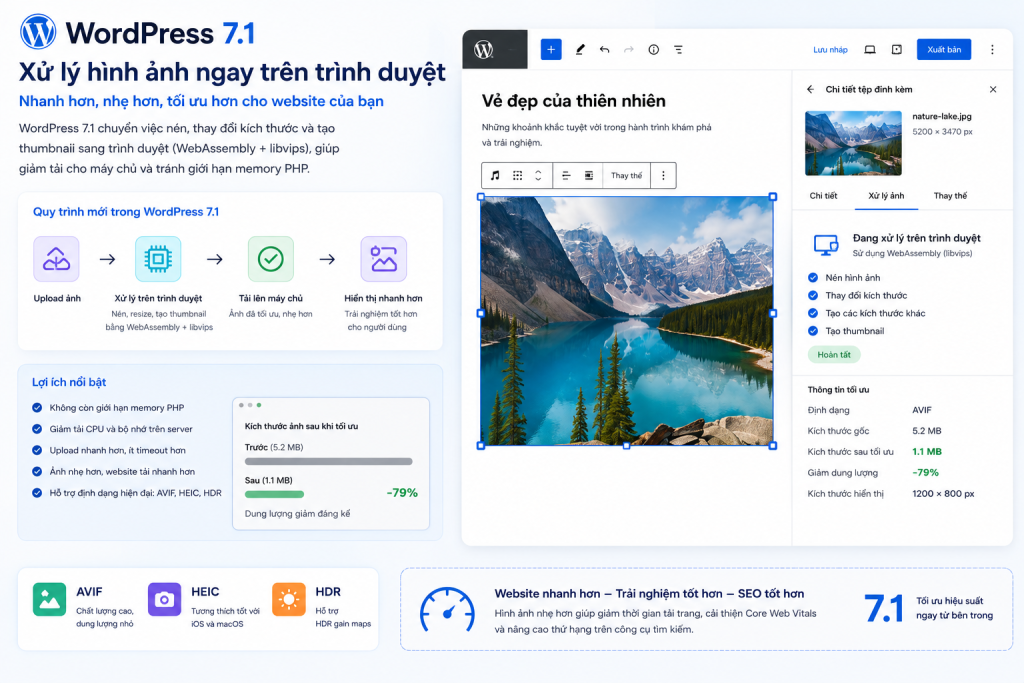Click the green Sau (1.1 MB) size bar

pos(274,494)
